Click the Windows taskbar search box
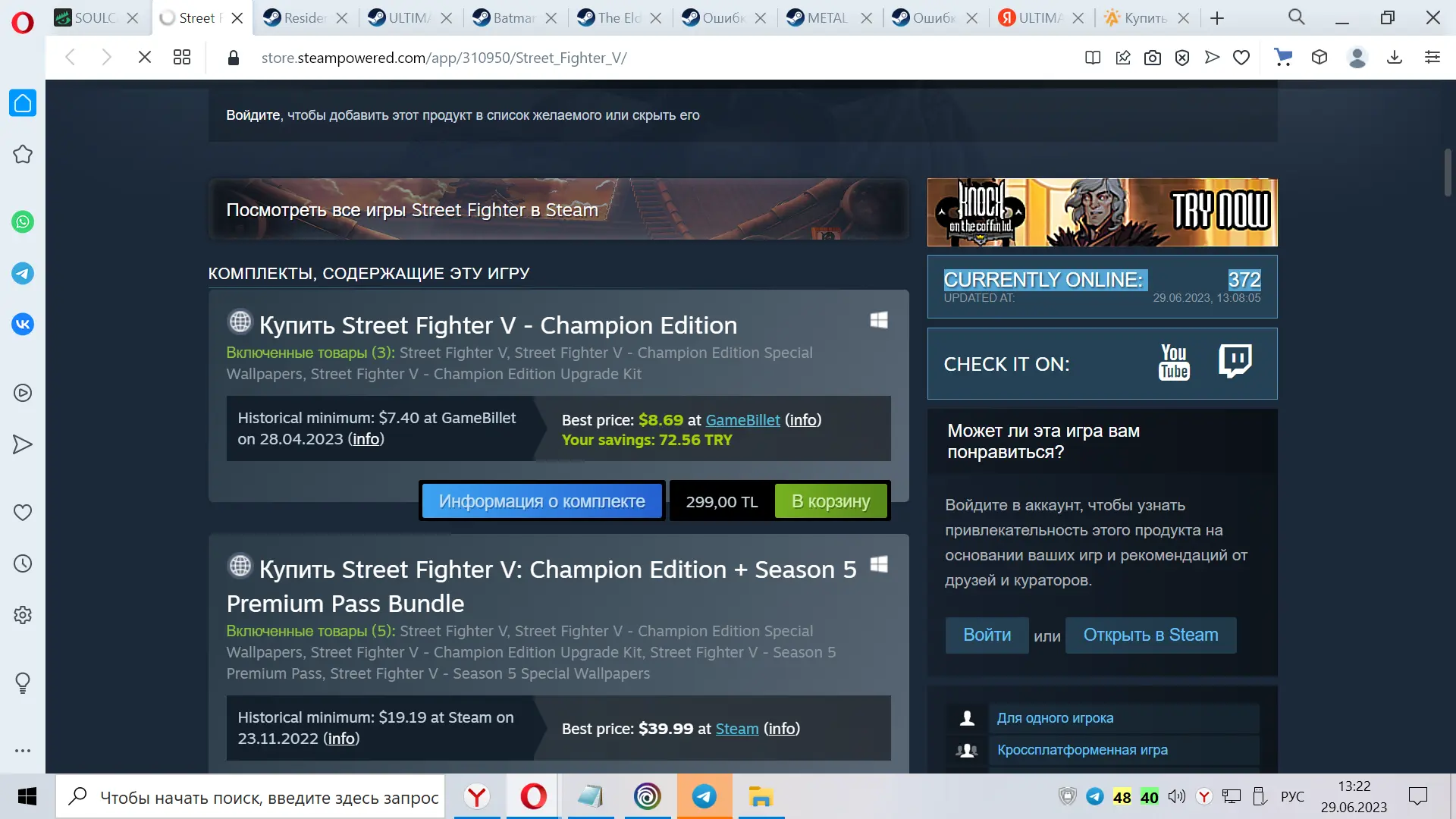The height and width of the screenshot is (819, 1456). pos(250,797)
